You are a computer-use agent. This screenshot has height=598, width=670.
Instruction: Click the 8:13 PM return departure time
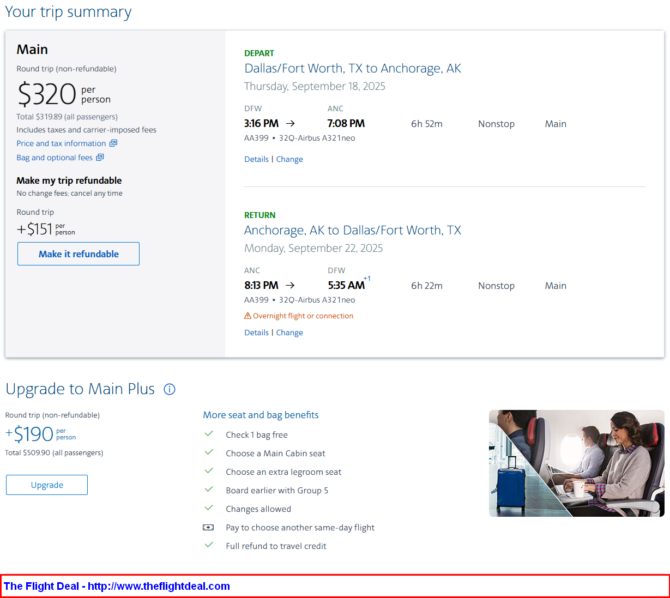(261, 285)
